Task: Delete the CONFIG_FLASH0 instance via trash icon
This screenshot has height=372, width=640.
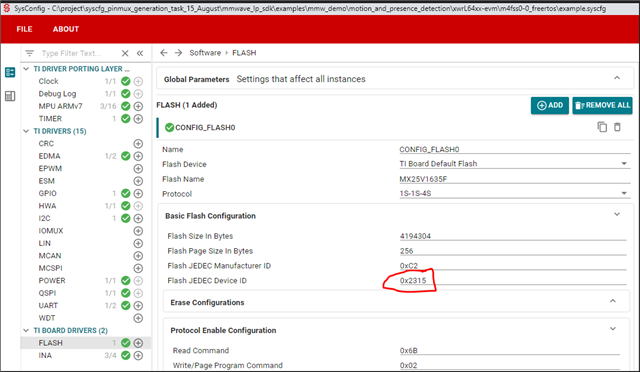Action: [x=617, y=127]
